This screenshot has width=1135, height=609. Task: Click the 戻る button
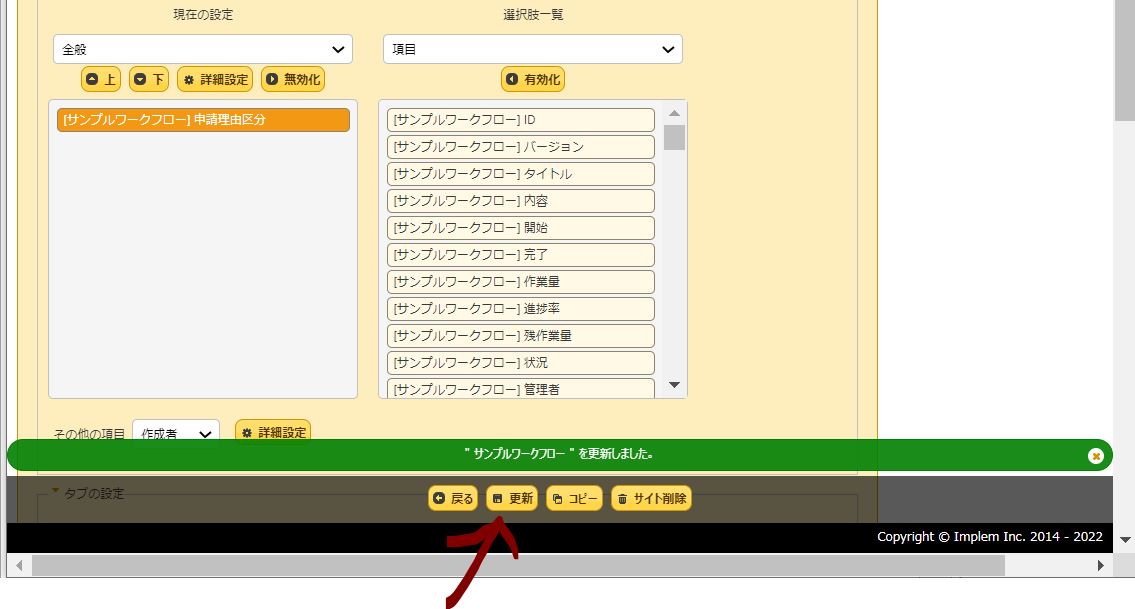coord(453,498)
